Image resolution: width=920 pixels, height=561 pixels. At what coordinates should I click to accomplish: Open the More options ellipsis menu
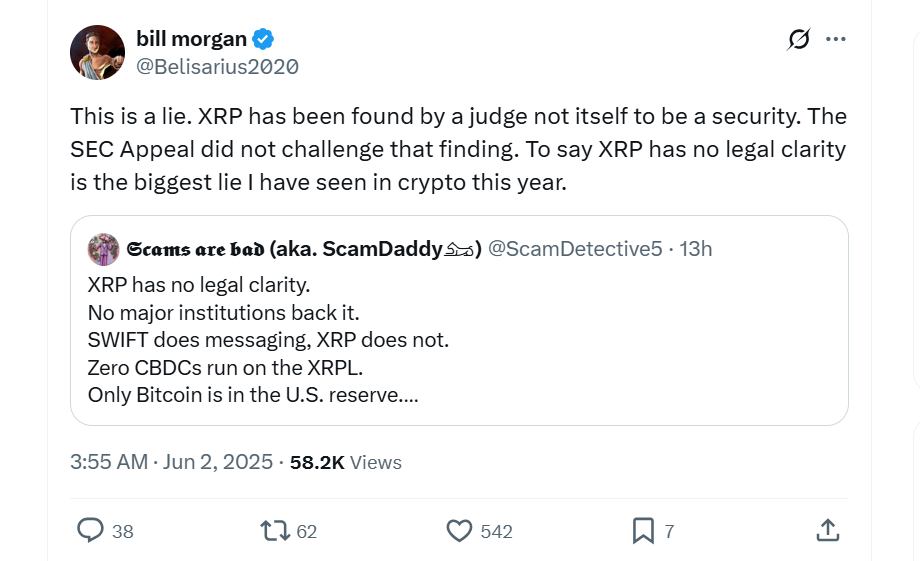[836, 39]
